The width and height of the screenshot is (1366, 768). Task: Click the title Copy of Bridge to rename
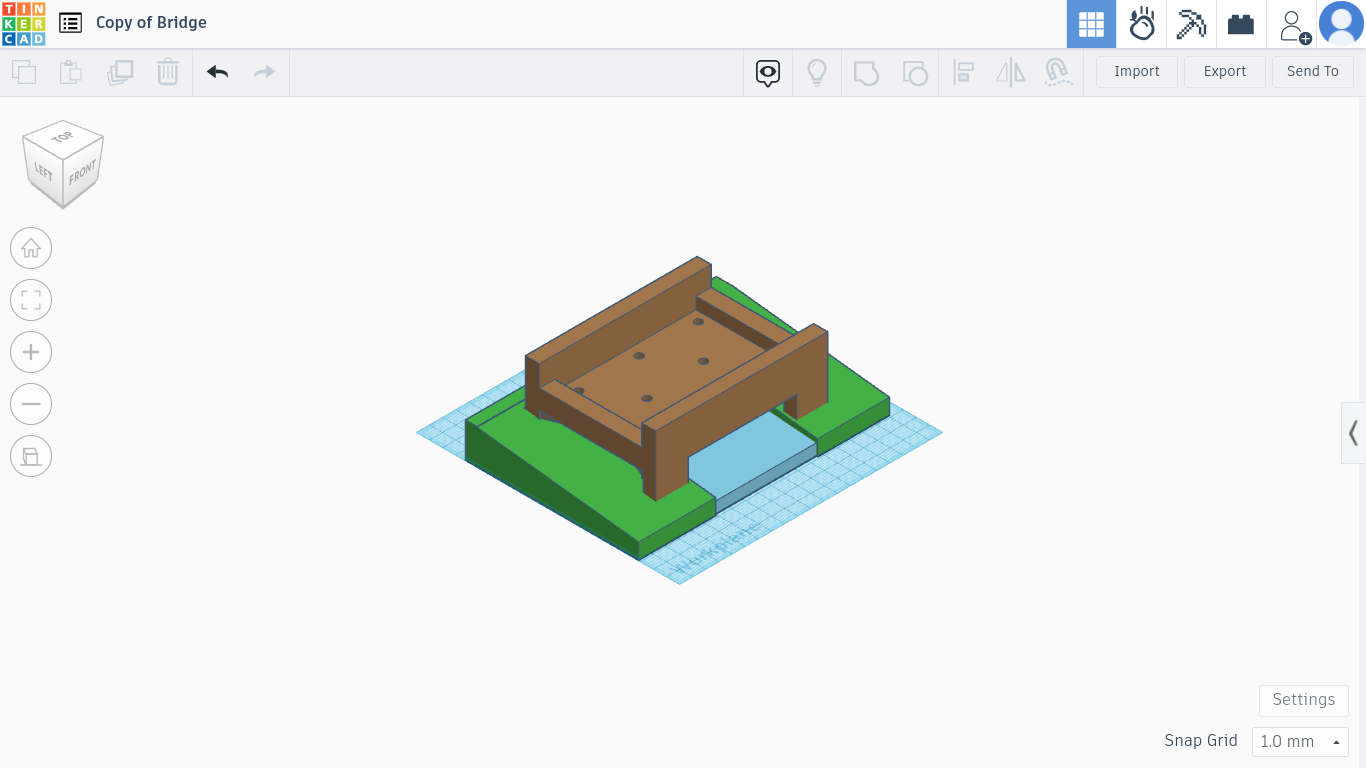pos(151,22)
